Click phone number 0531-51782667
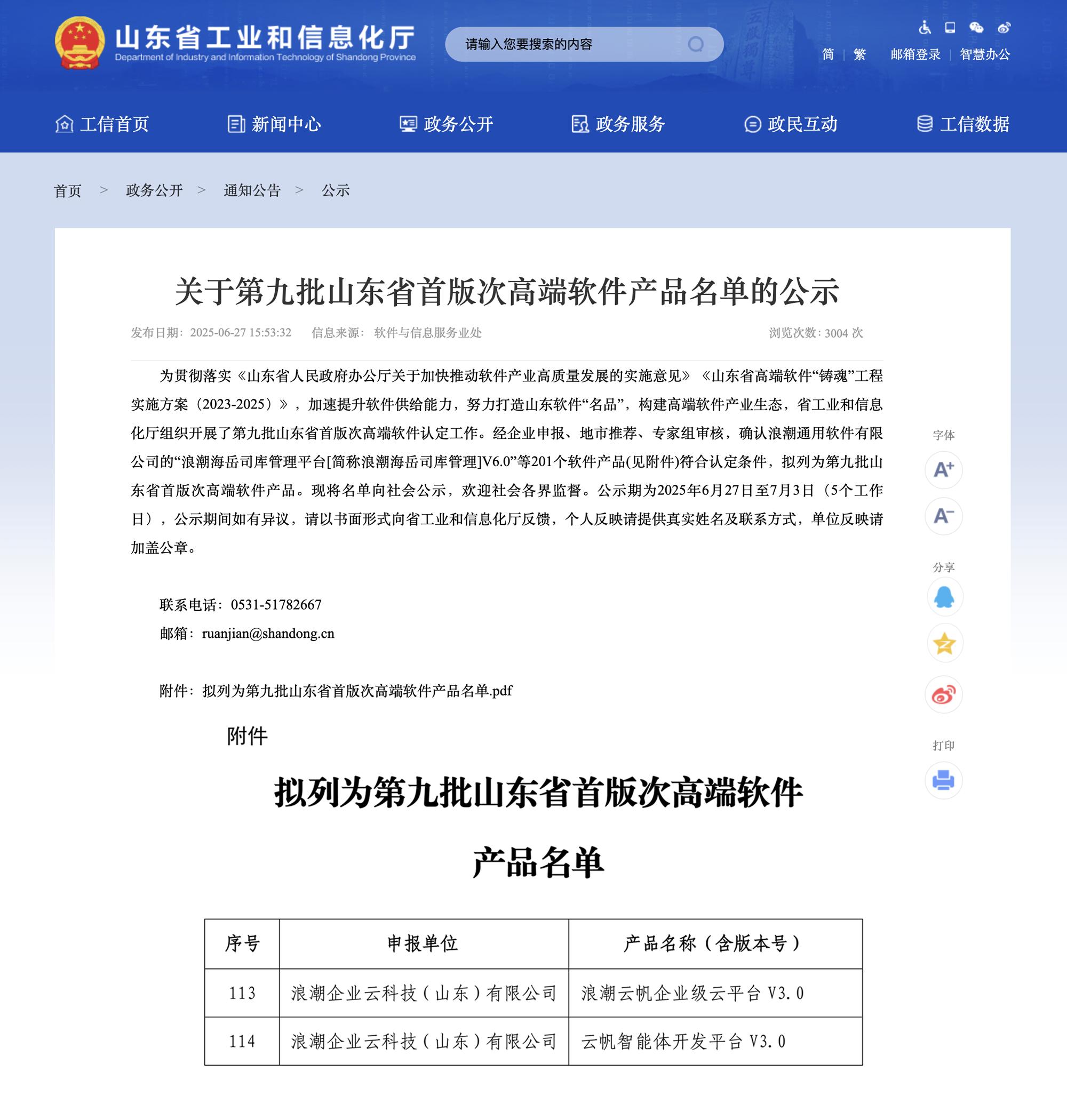The height and width of the screenshot is (1120, 1067). click(x=276, y=605)
